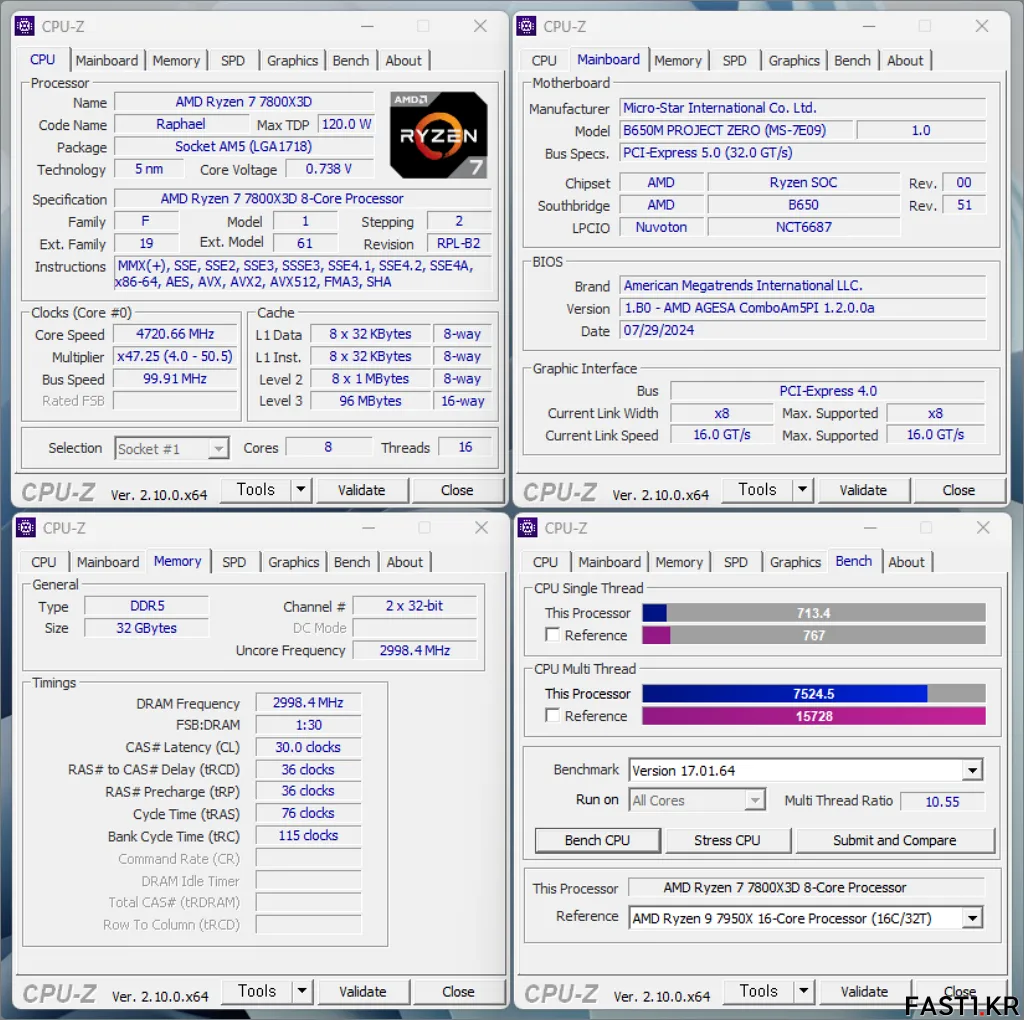Click the Graphic Interface Bus PCI-Express 4.0 value
1024x1020 pixels.
click(x=827, y=391)
